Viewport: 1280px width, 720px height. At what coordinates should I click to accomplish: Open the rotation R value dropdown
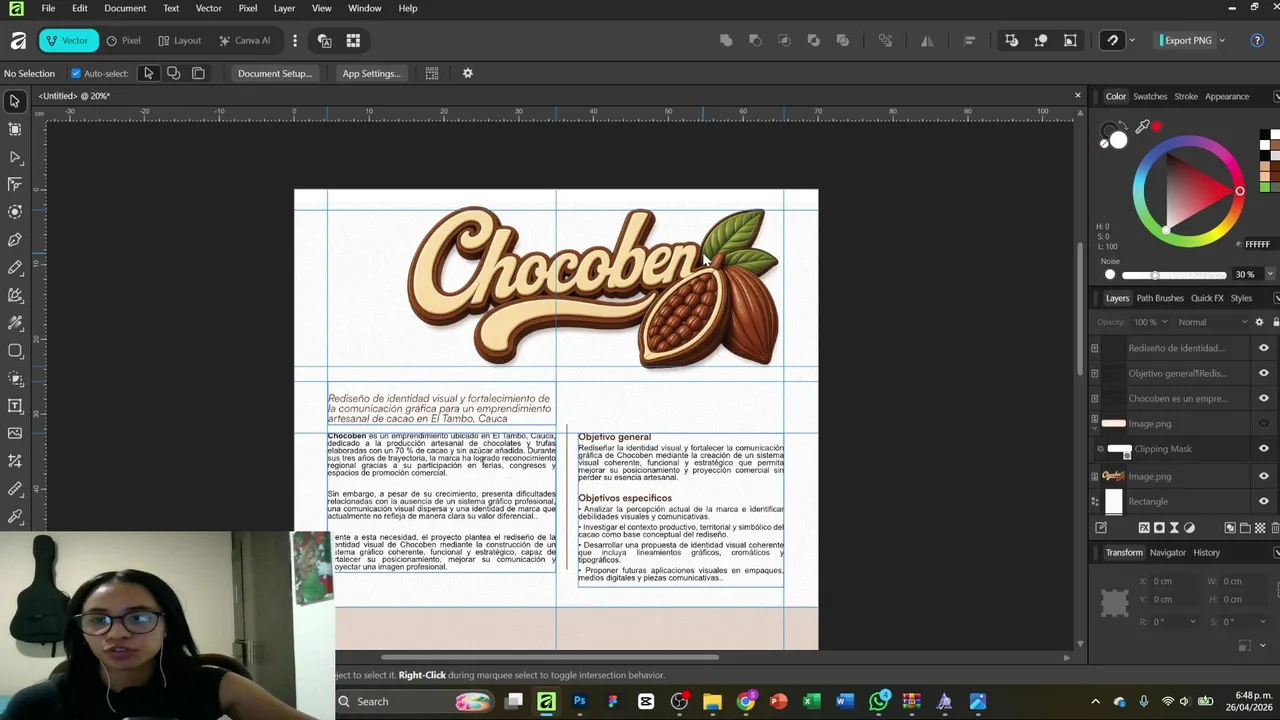(1192, 622)
